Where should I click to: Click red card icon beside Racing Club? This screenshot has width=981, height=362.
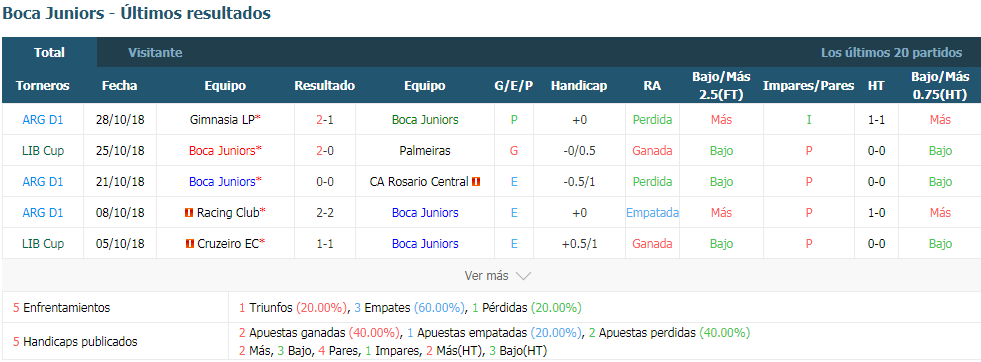[x=189, y=213]
